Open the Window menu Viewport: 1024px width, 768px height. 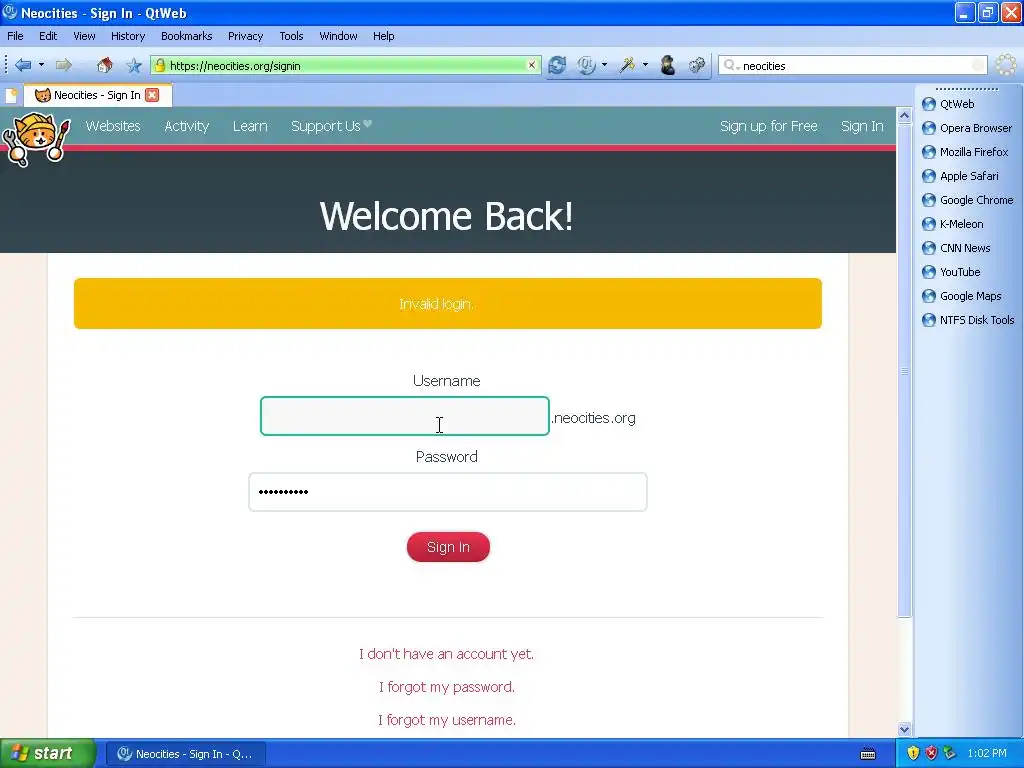338,36
